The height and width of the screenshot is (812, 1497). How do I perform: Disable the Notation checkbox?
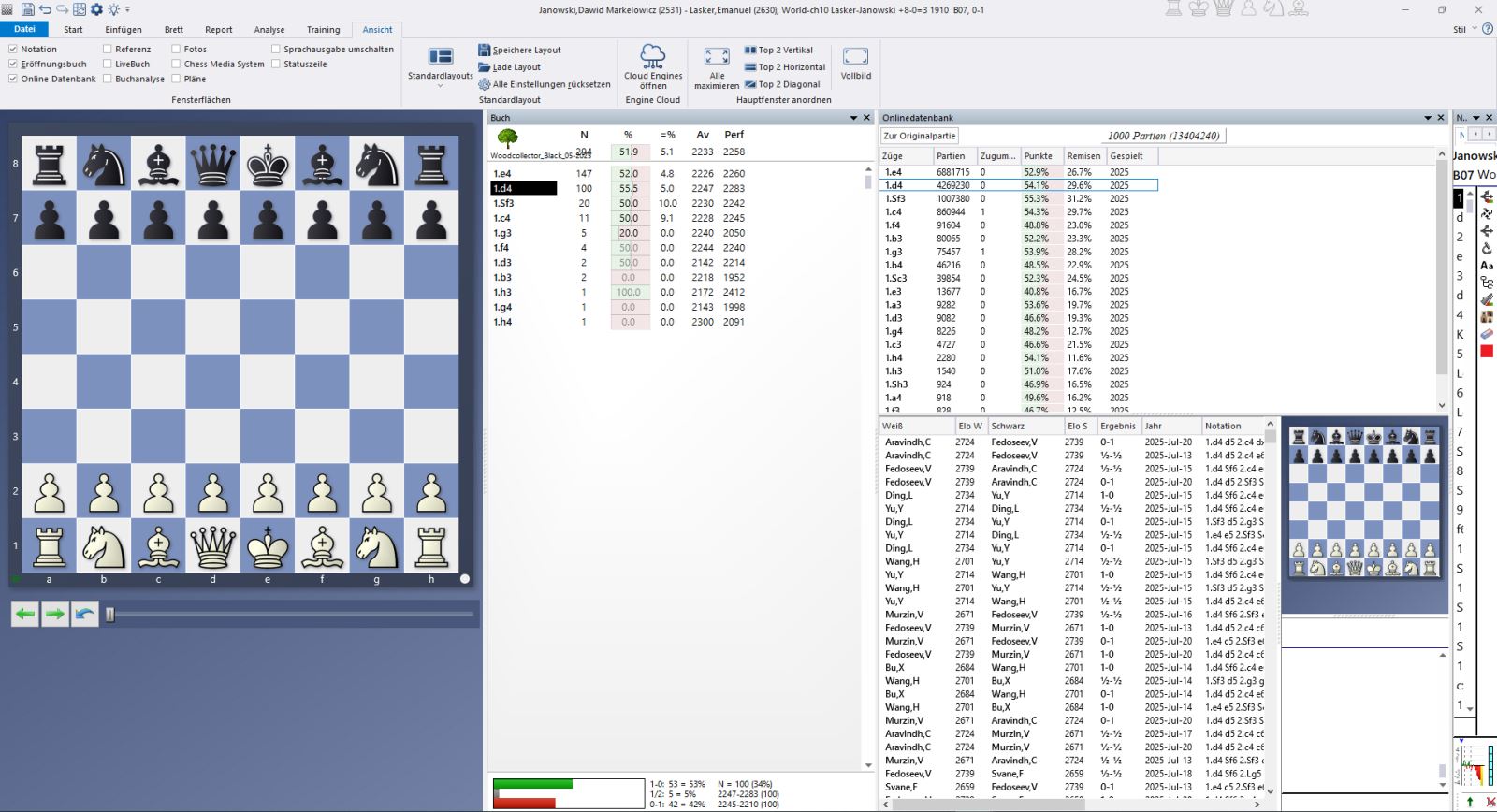tap(13, 49)
